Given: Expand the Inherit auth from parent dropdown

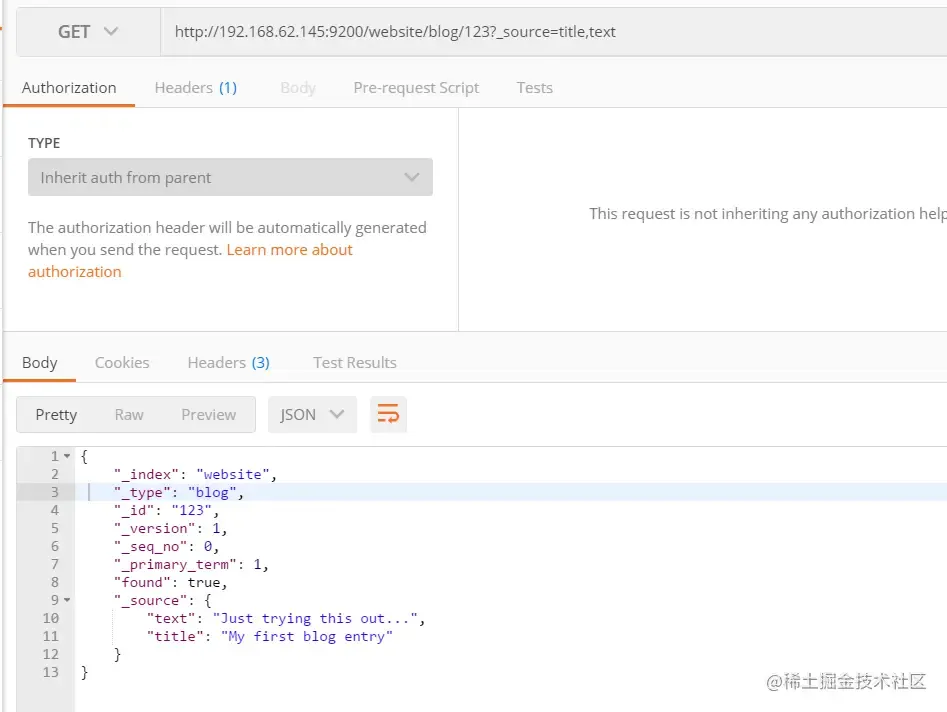Looking at the screenshot, I should (x=230, y=178).
